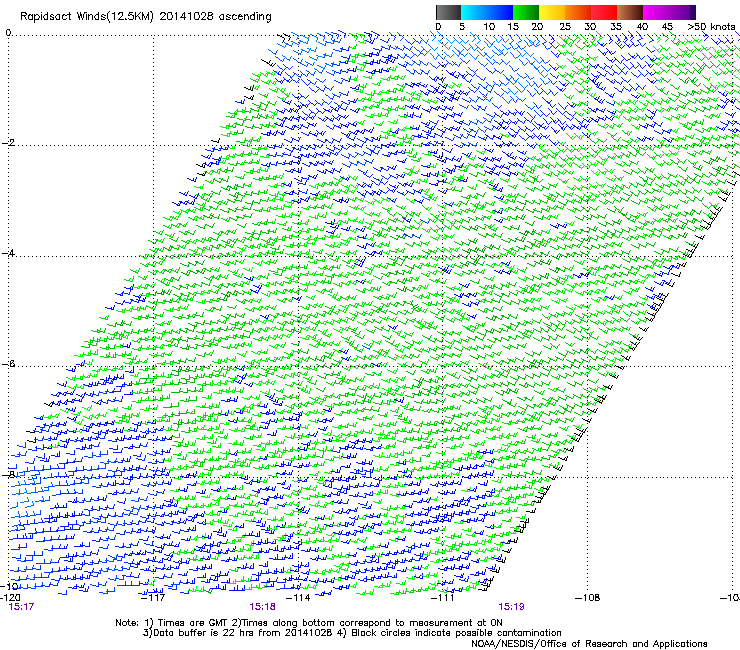Click the note line about 'Data buffer is 22 hrs'
Viewport: 740px width, 650px height.
click(x=352, y=633)
